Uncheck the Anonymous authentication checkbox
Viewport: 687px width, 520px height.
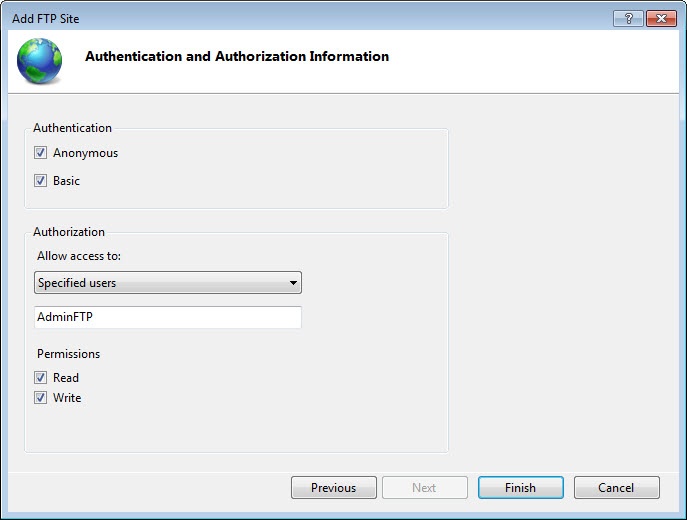pos(41,153)
